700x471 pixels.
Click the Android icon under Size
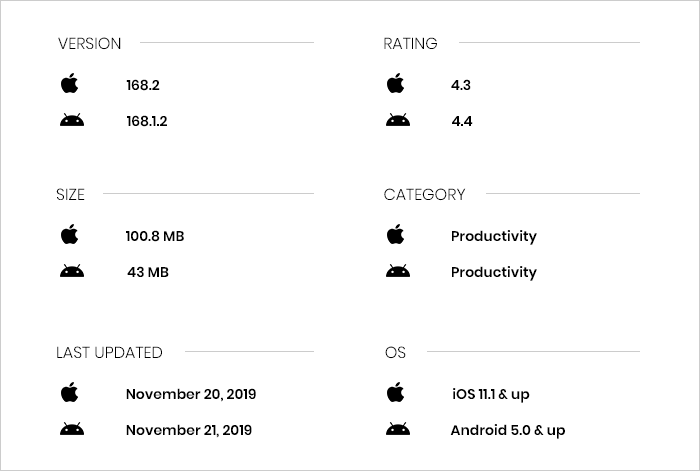71,271
